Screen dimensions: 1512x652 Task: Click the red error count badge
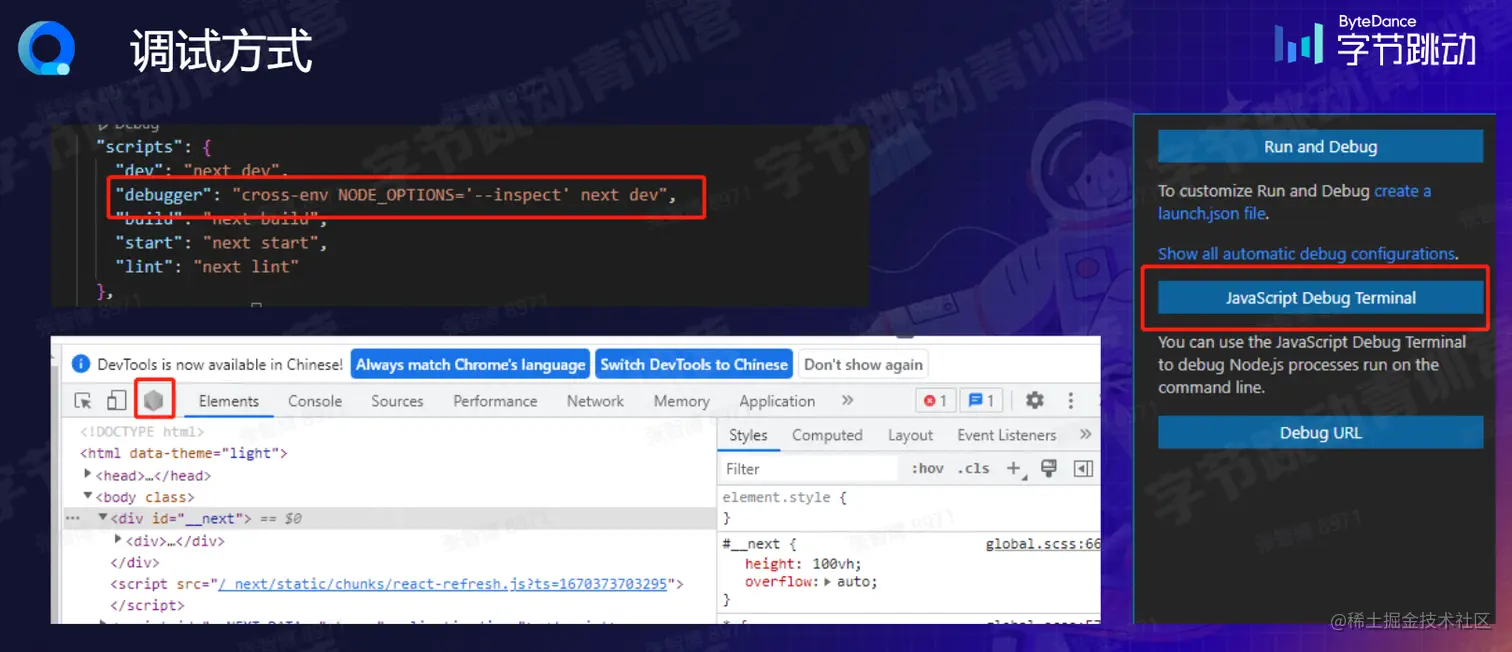point(935,400)
